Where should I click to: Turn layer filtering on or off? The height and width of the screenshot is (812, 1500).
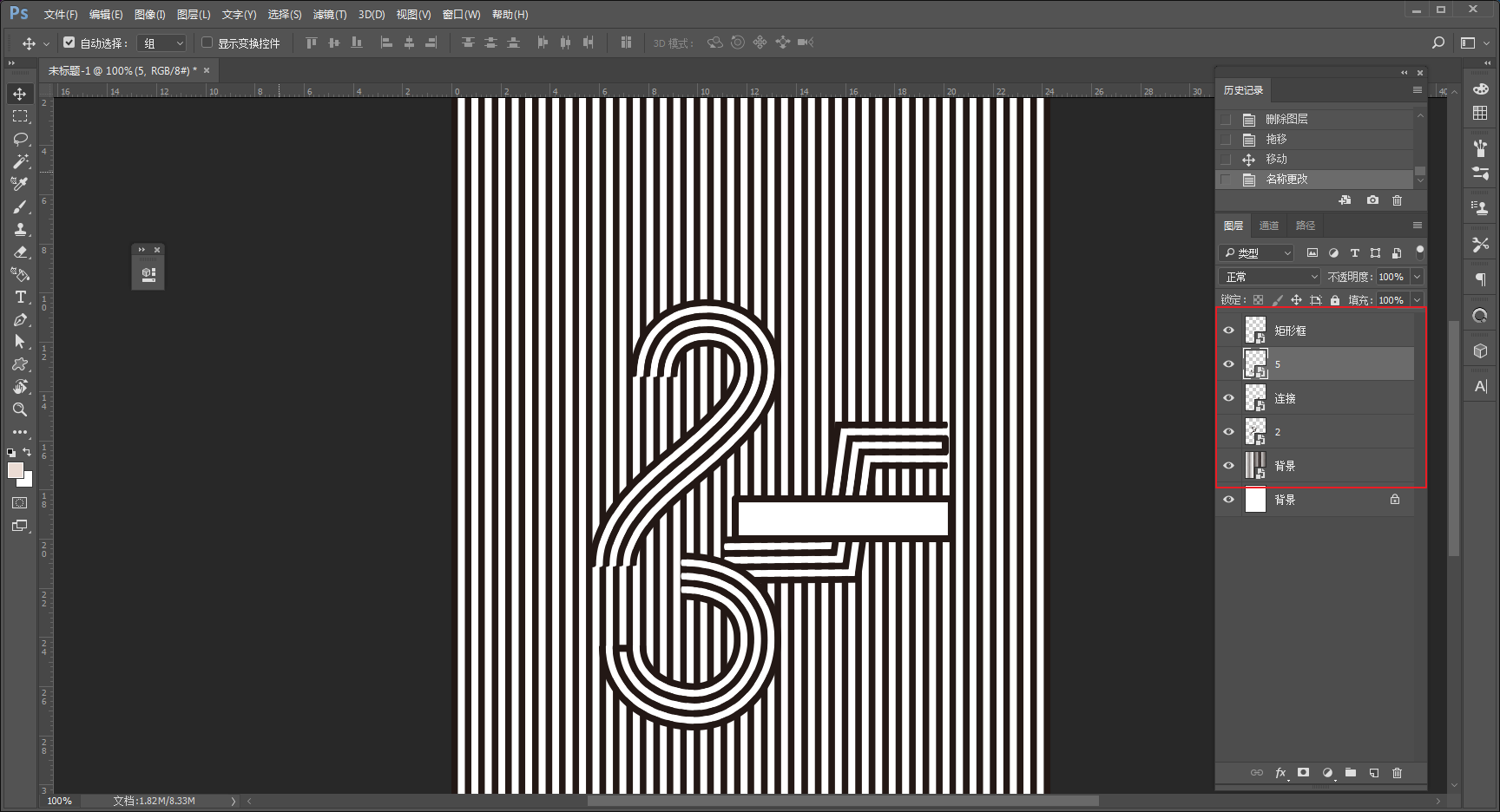pyautogui.click(x=1420, y=252)
